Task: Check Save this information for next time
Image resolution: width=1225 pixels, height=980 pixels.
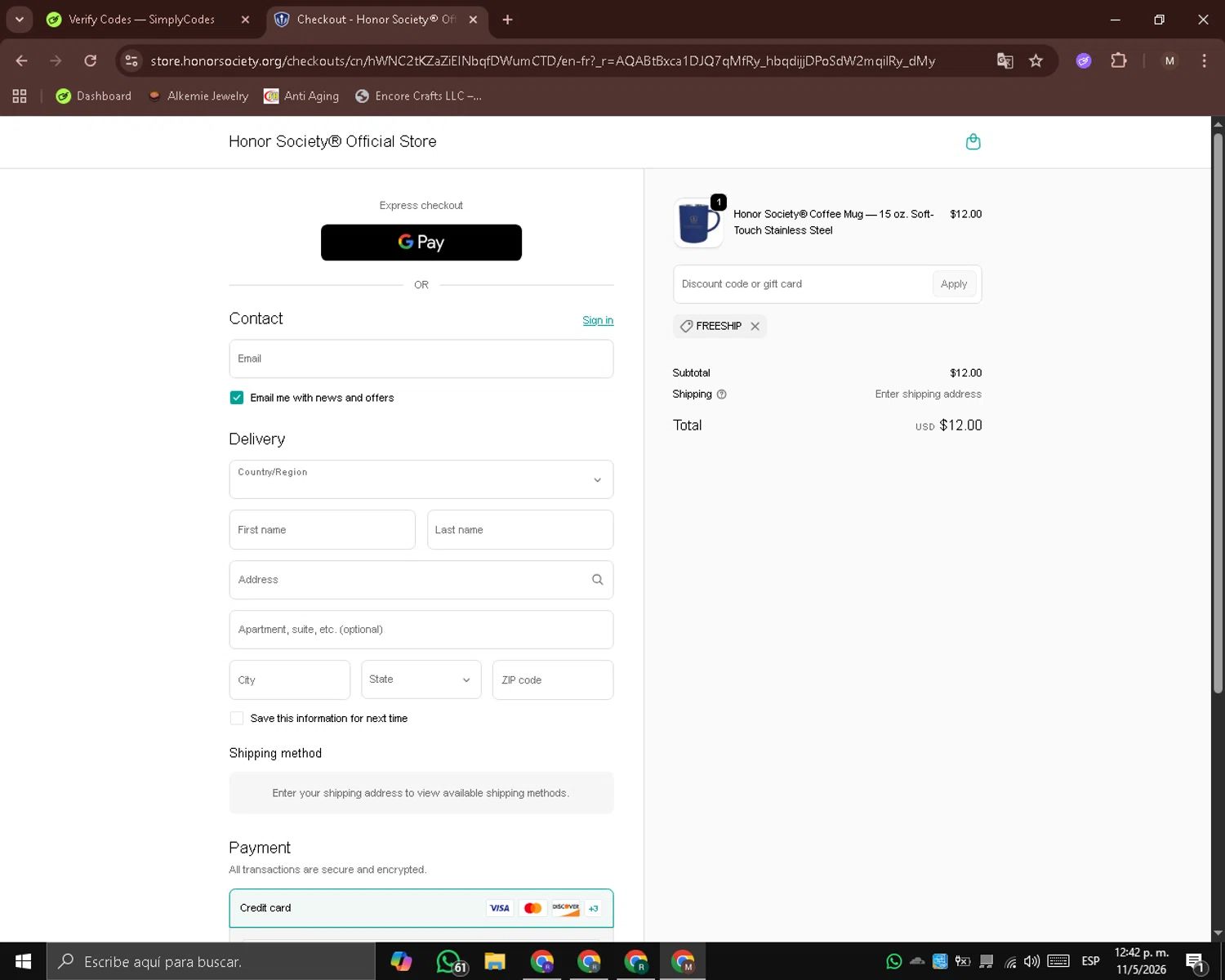Action: 237,719
